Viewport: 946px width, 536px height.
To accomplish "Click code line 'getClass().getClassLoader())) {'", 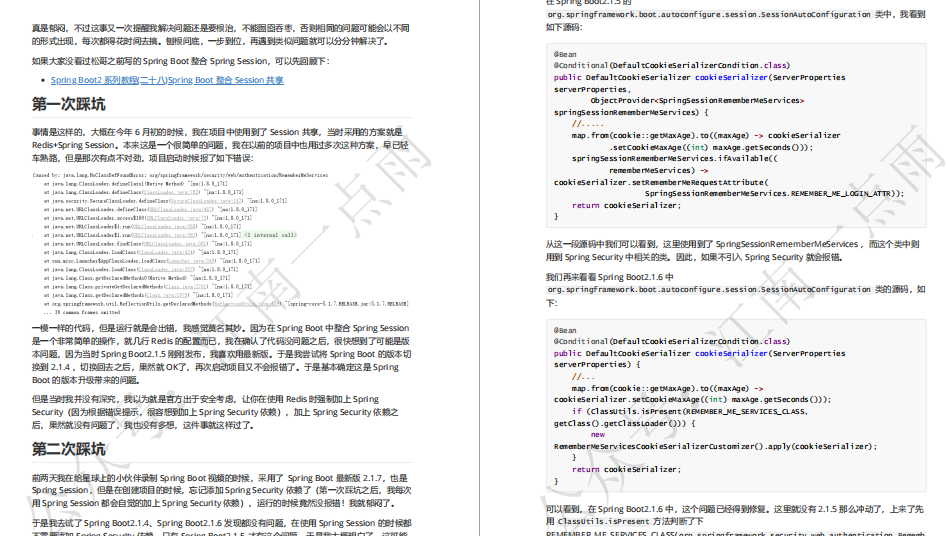I will [624, 423].
